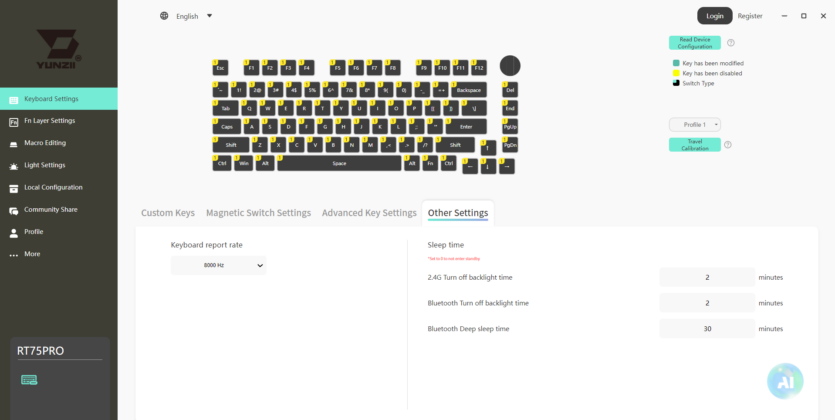Click the globe language icon
The width and height of the screenshot is (835, 420).
point(164,16)
